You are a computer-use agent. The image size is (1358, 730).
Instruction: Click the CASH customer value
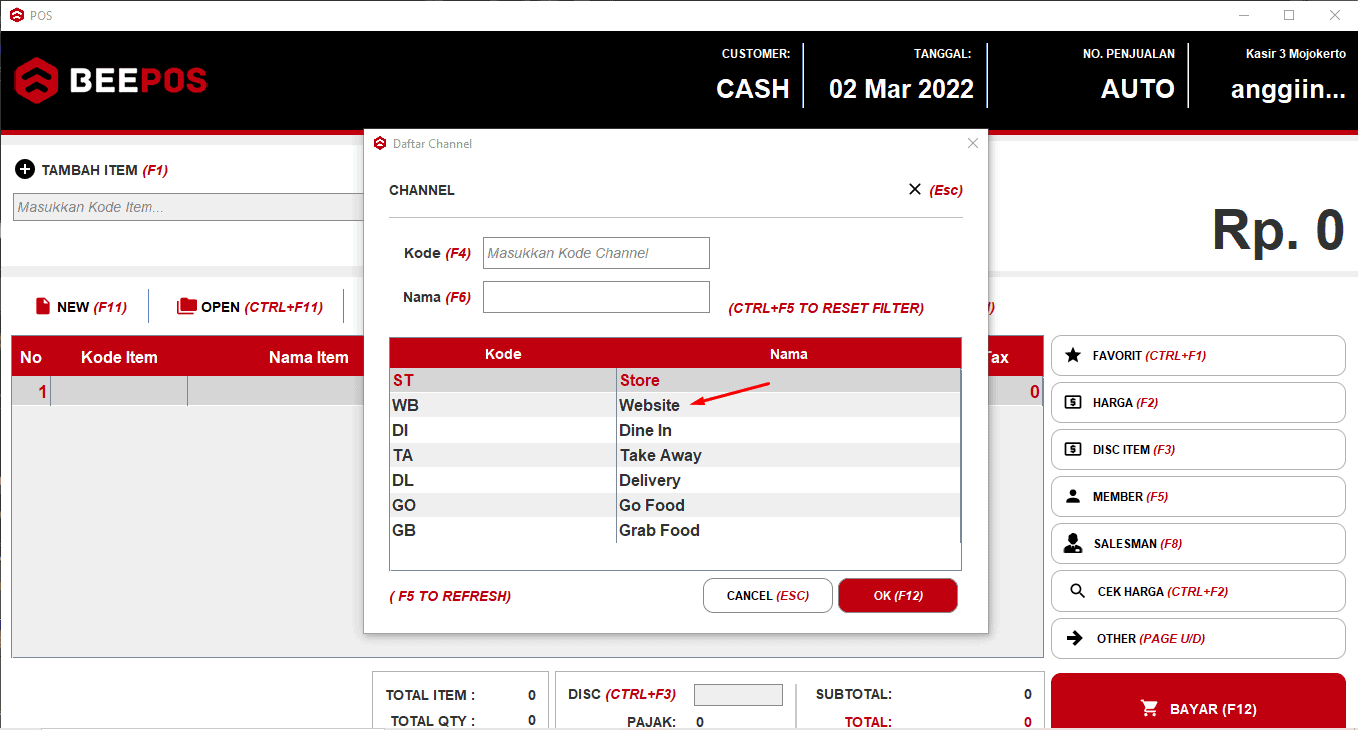click(x=753, y=89)
